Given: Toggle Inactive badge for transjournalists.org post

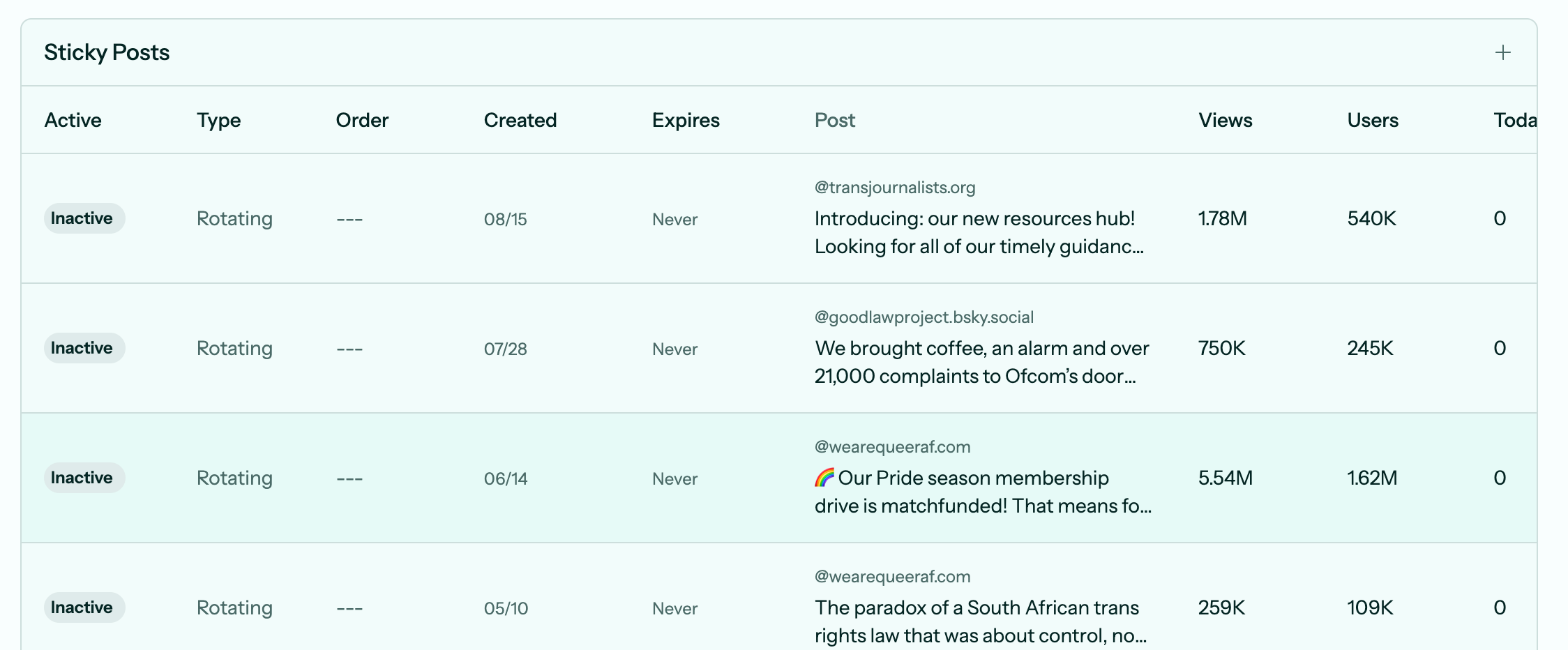Looking at the screenshot, I should pyautogui.click(x=84, y=218).
